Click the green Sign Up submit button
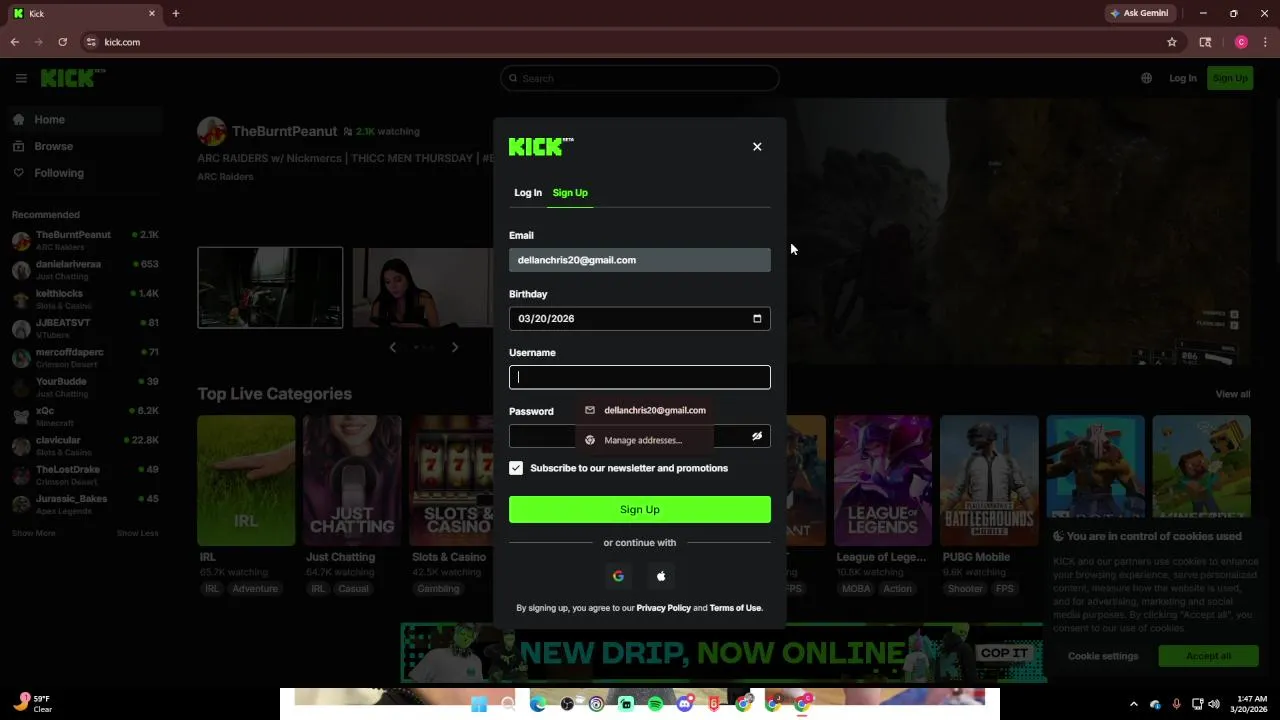Image resolution: width=1280 pixels, height=720 pixels. (x=640, y=509)
